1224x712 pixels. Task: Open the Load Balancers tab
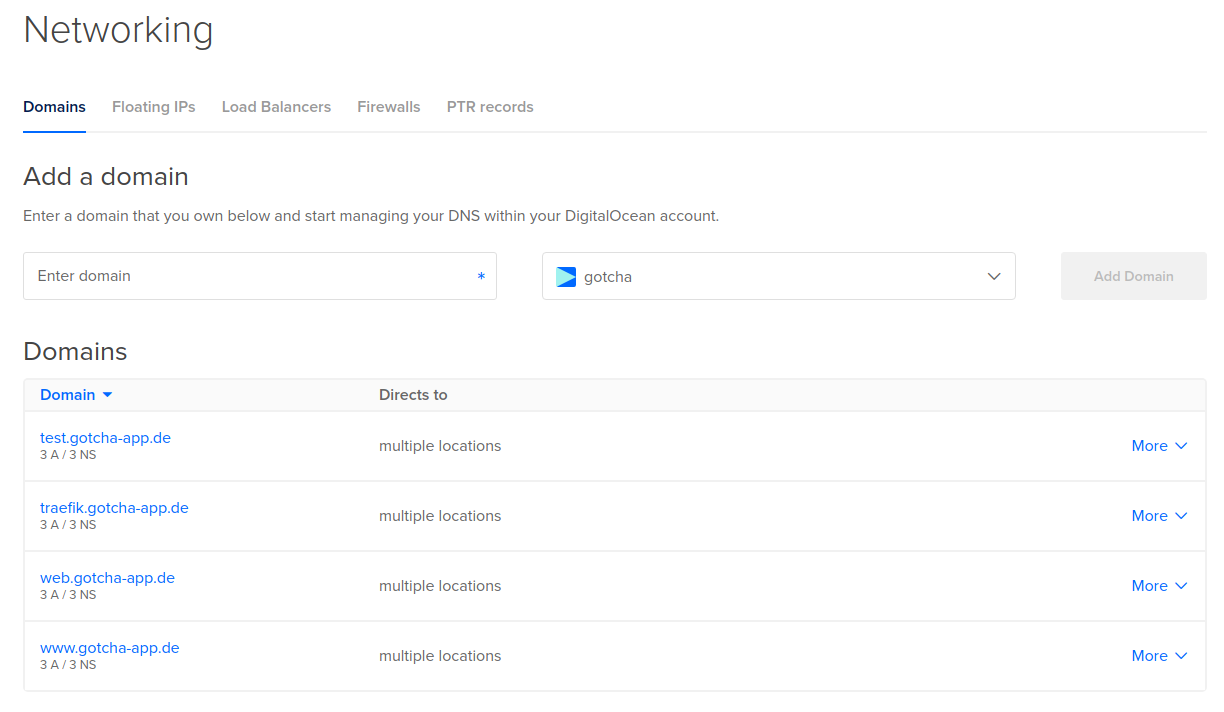click(x=276, y=107)
